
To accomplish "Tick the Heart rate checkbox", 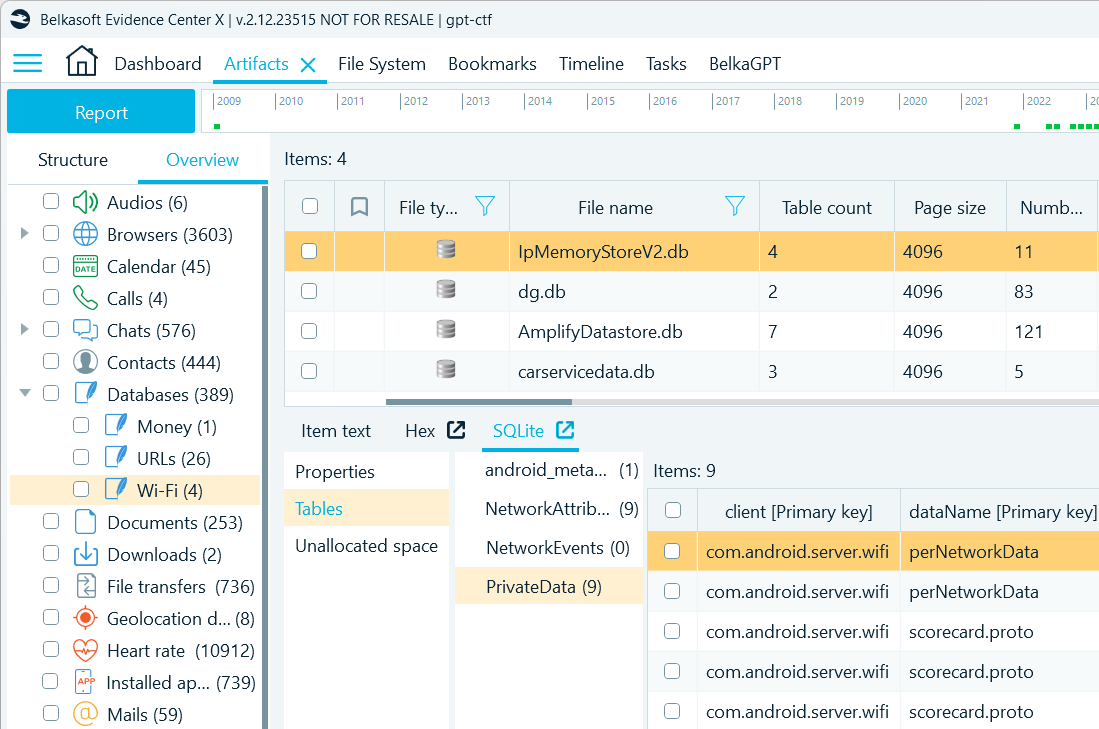I will [50, 649].
